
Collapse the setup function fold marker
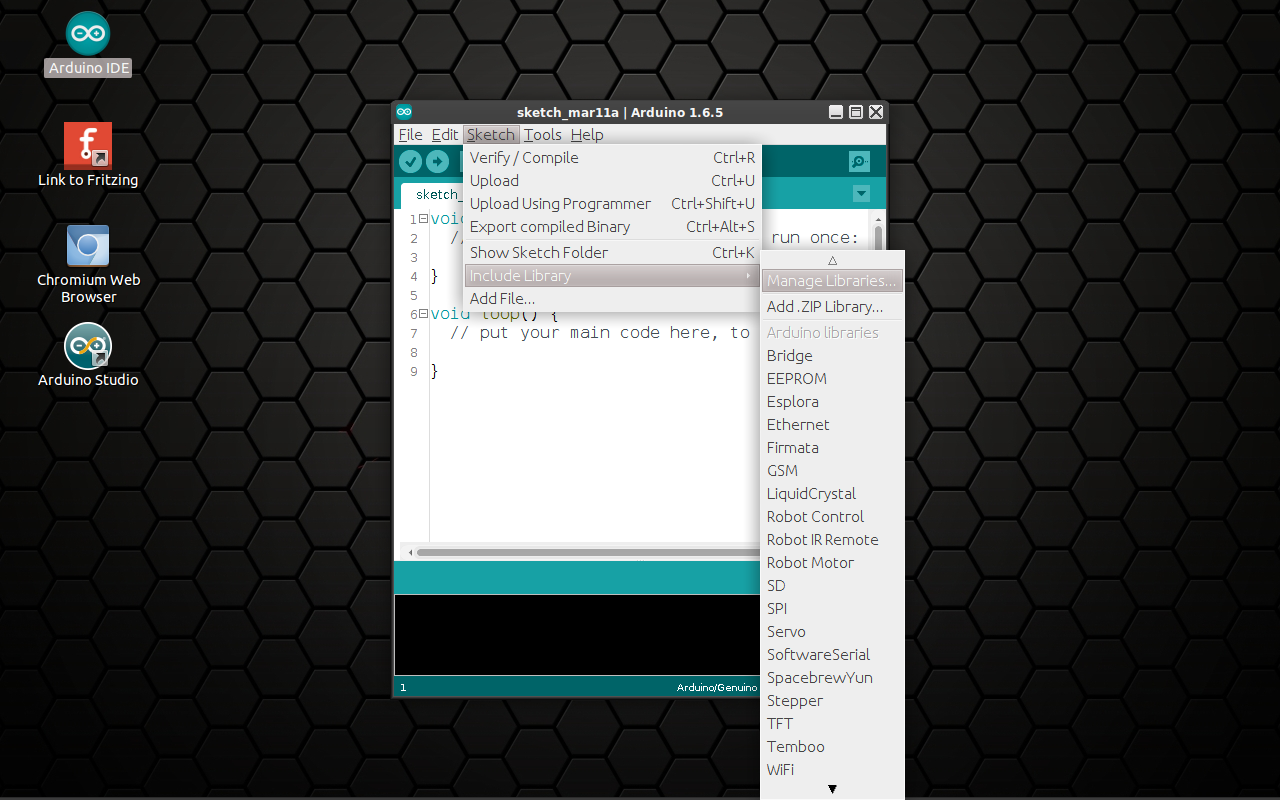click(423, 219)
